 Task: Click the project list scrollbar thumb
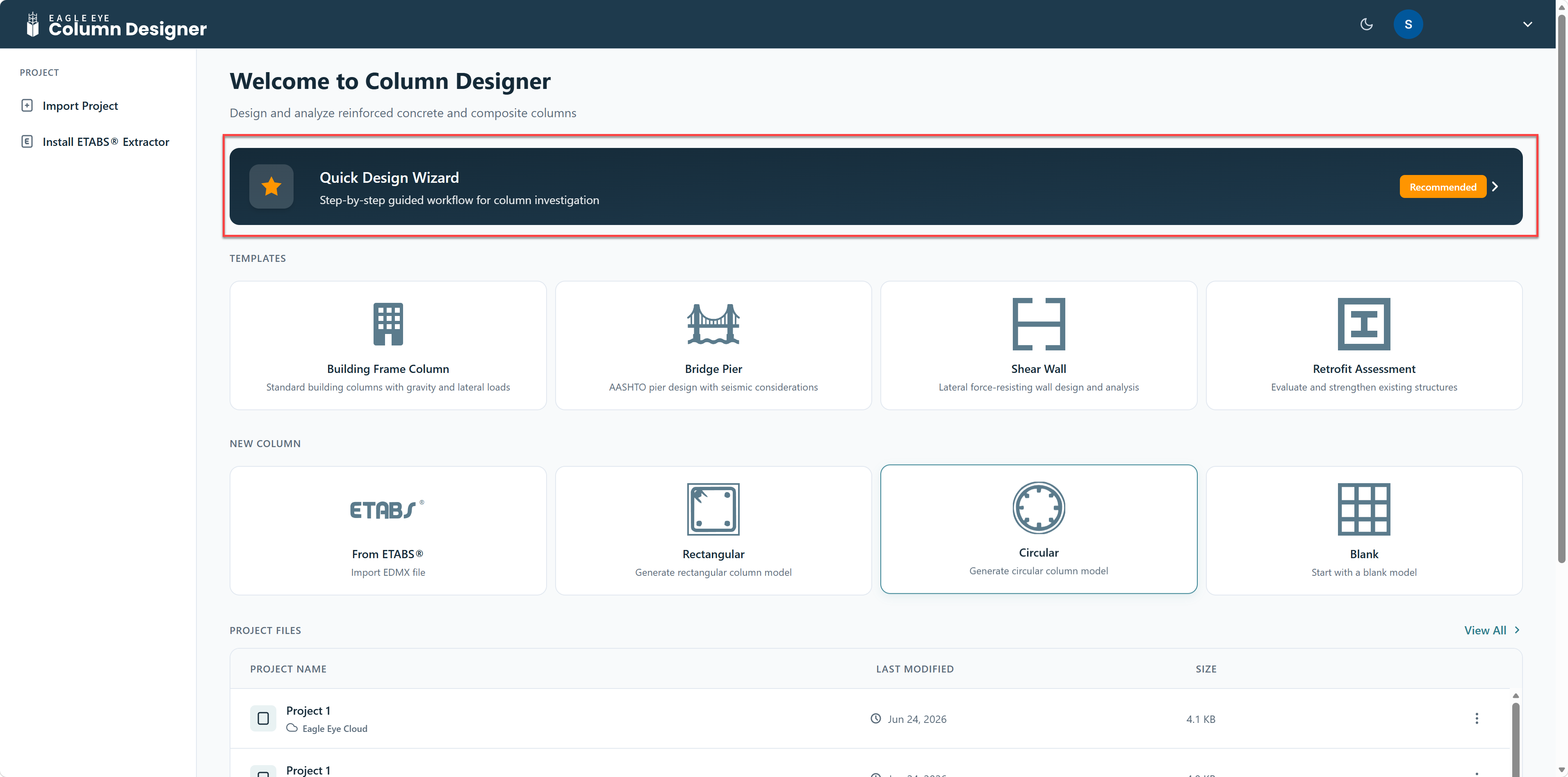1515,738
